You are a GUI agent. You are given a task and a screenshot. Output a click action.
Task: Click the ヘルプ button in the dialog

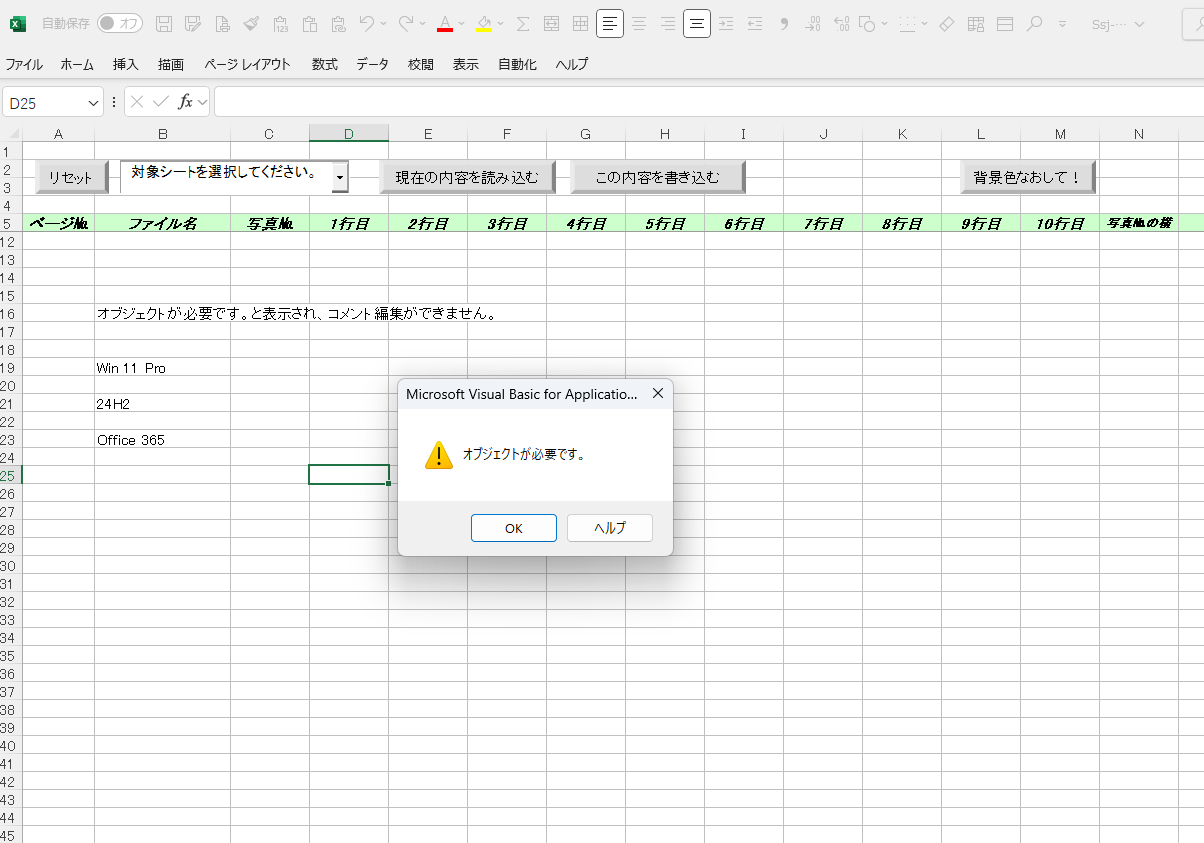pyautogui.click(x=609, y=528)
